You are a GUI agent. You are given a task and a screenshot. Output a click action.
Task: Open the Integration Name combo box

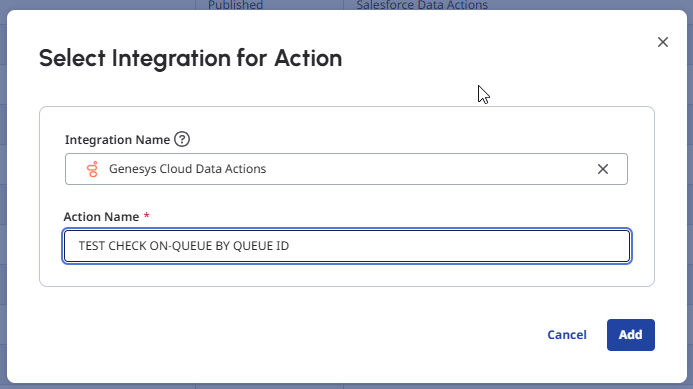pos(346,169)
